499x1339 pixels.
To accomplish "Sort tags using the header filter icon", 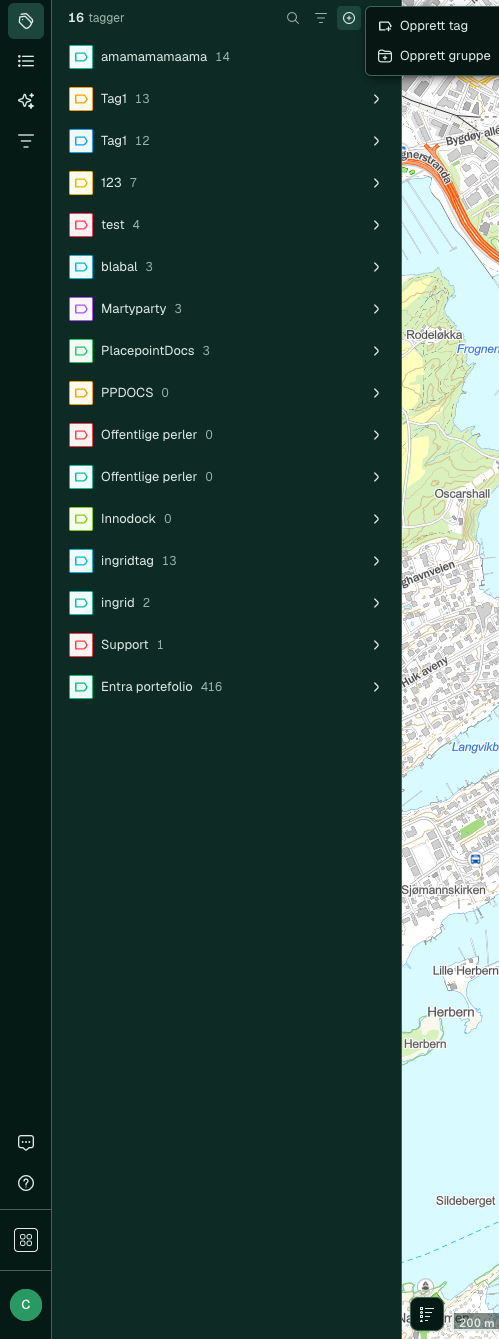I will 321,18.
